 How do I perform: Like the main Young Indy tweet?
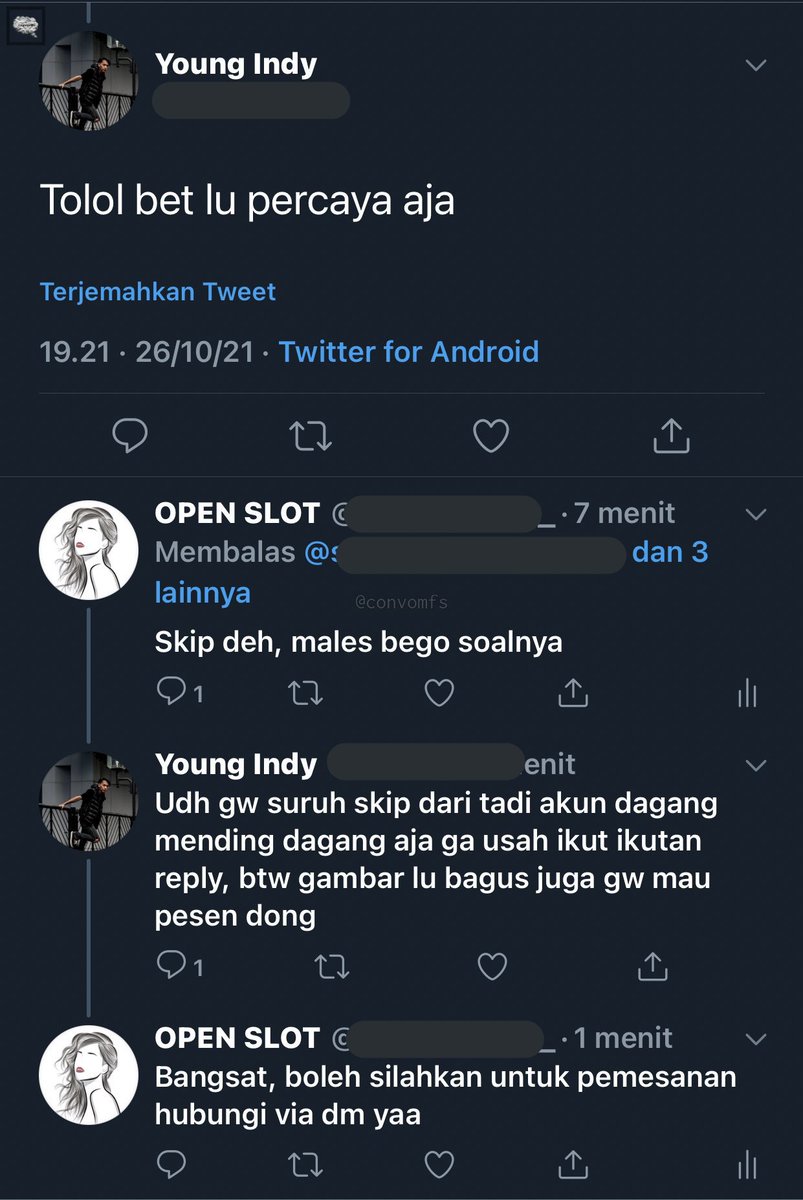[x=491, y=435]
